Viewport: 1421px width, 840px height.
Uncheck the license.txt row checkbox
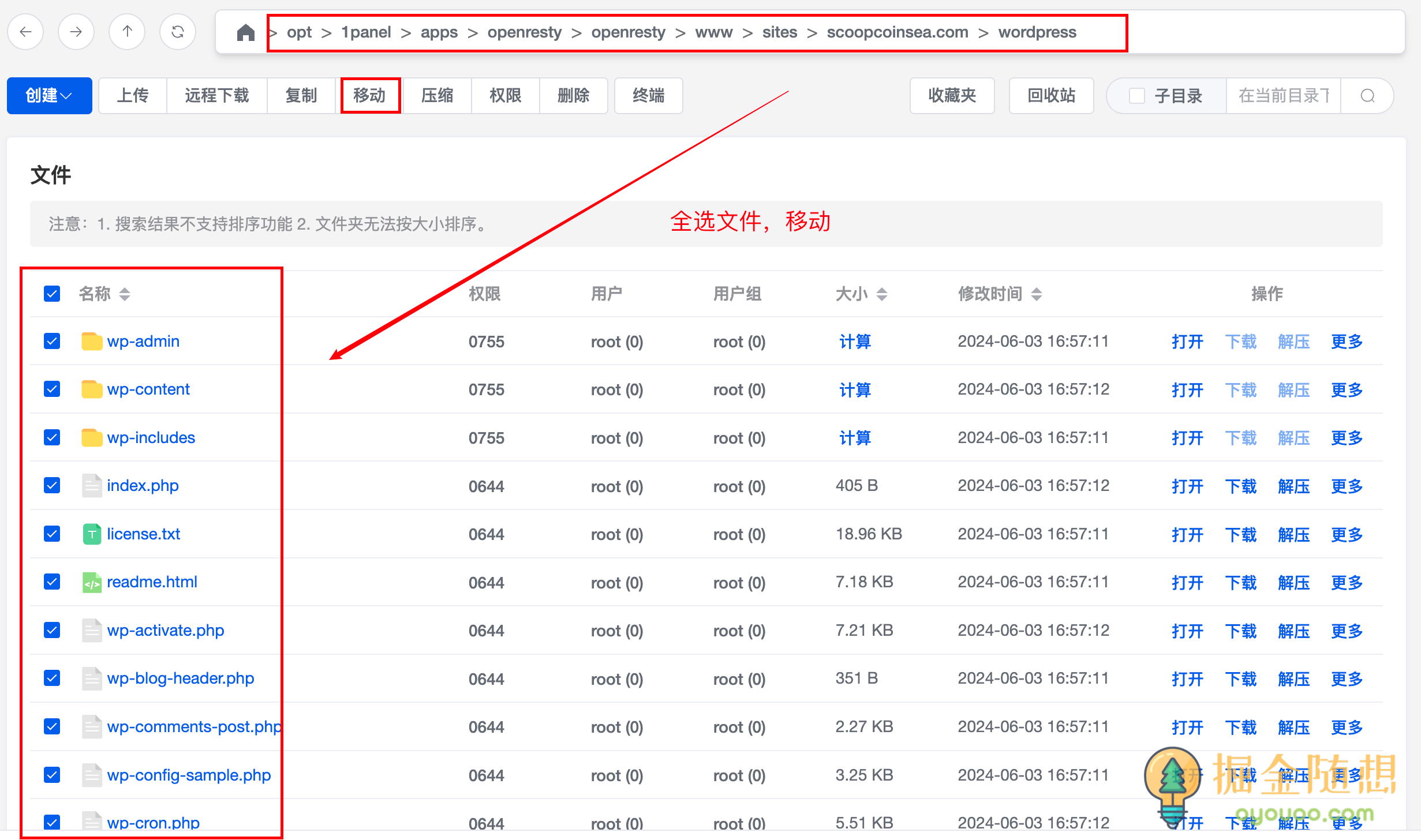click(52, 534)
